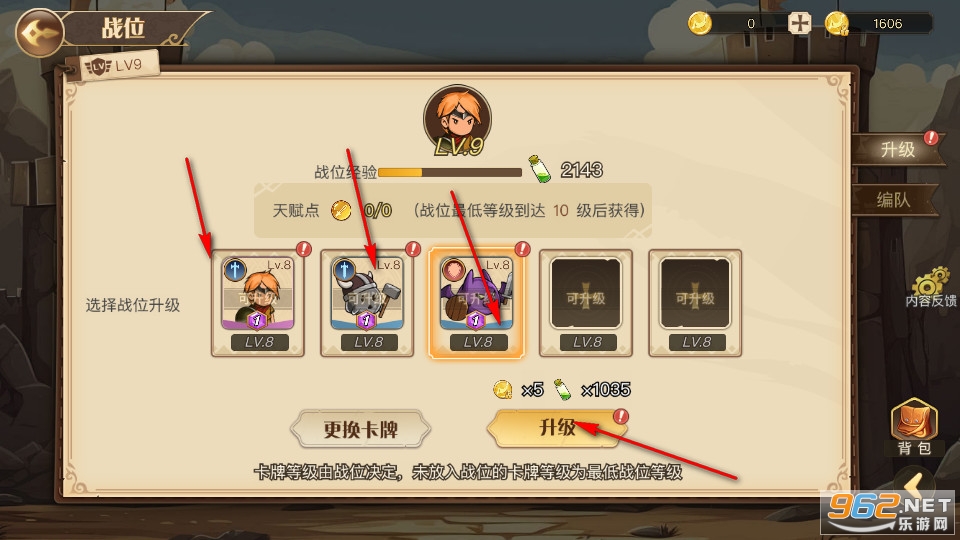Image resolution: width=960 pixels, height=540 pixels.
Task: Choose the fifth empty 可升级 slot
Action: [696, 303]
